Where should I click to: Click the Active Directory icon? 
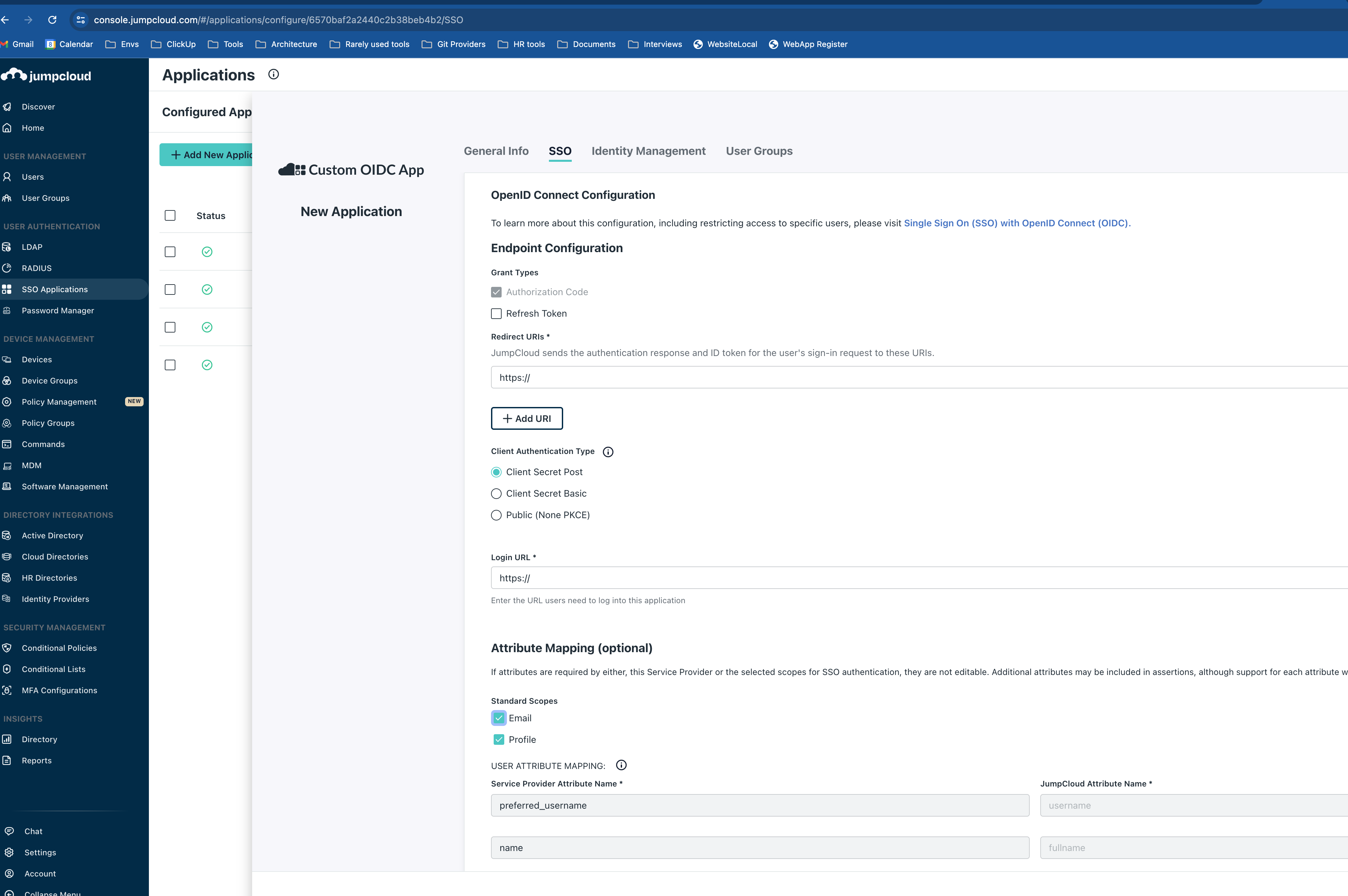[9, 535]
